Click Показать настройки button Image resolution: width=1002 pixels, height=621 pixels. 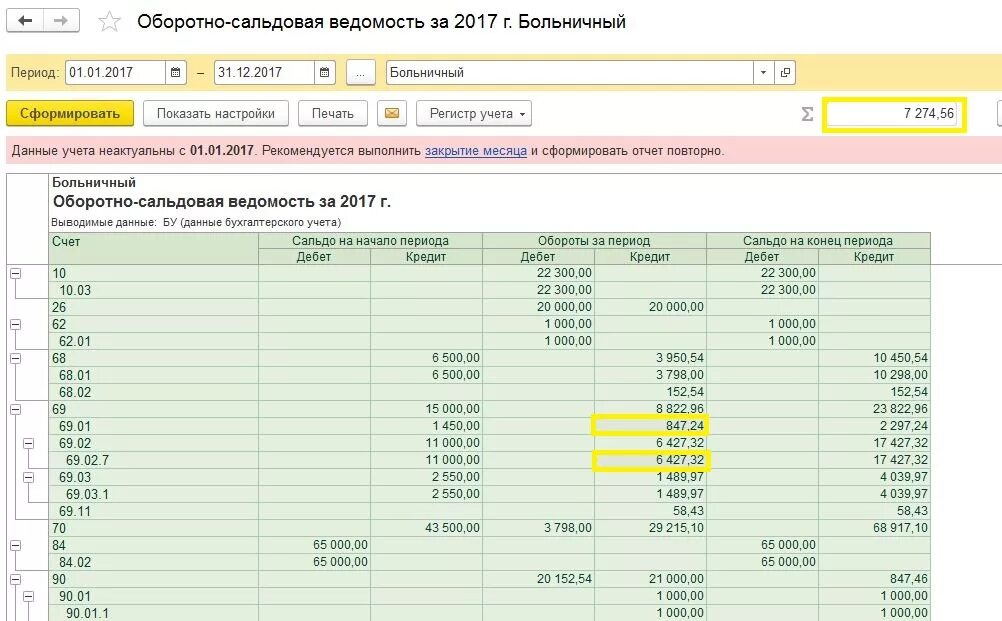click(215, 114)
